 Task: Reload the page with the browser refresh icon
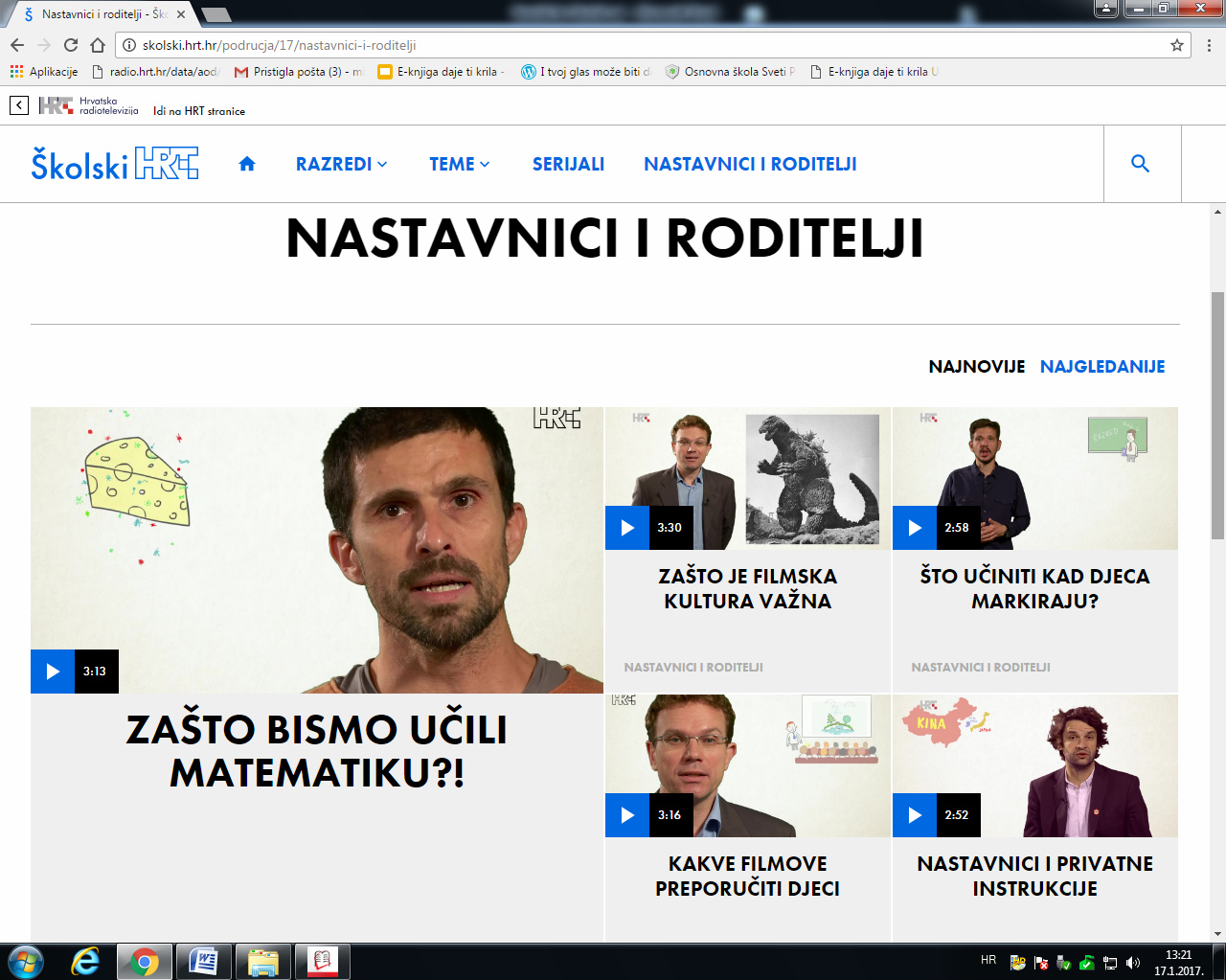point(71,45)
